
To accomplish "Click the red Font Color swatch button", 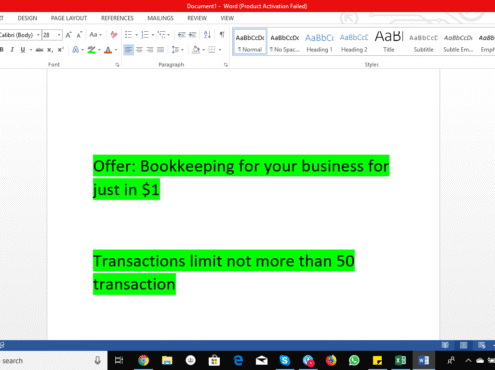I will (x=108, y=50).
